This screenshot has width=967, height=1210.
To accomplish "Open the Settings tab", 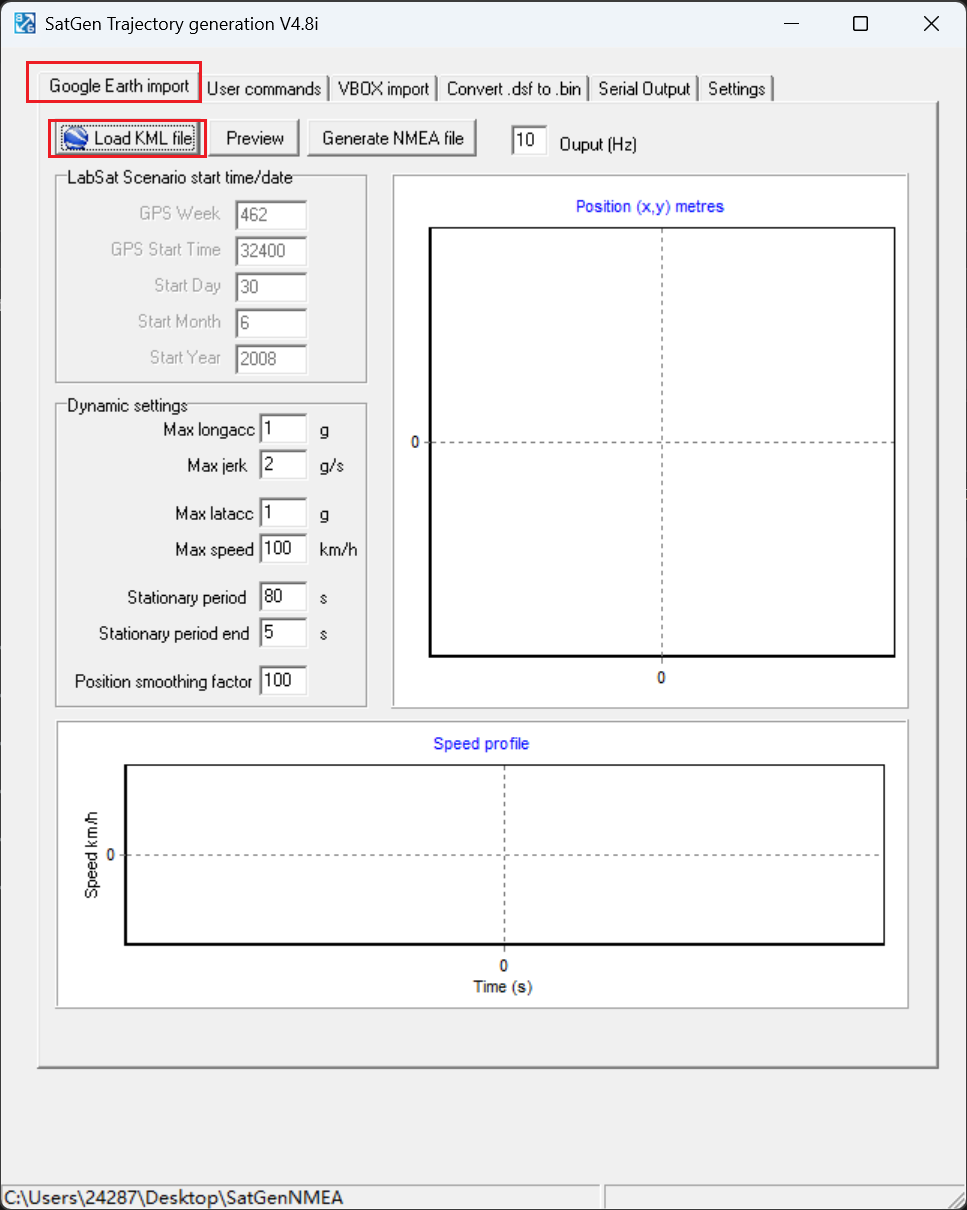I will click(736, 88).
